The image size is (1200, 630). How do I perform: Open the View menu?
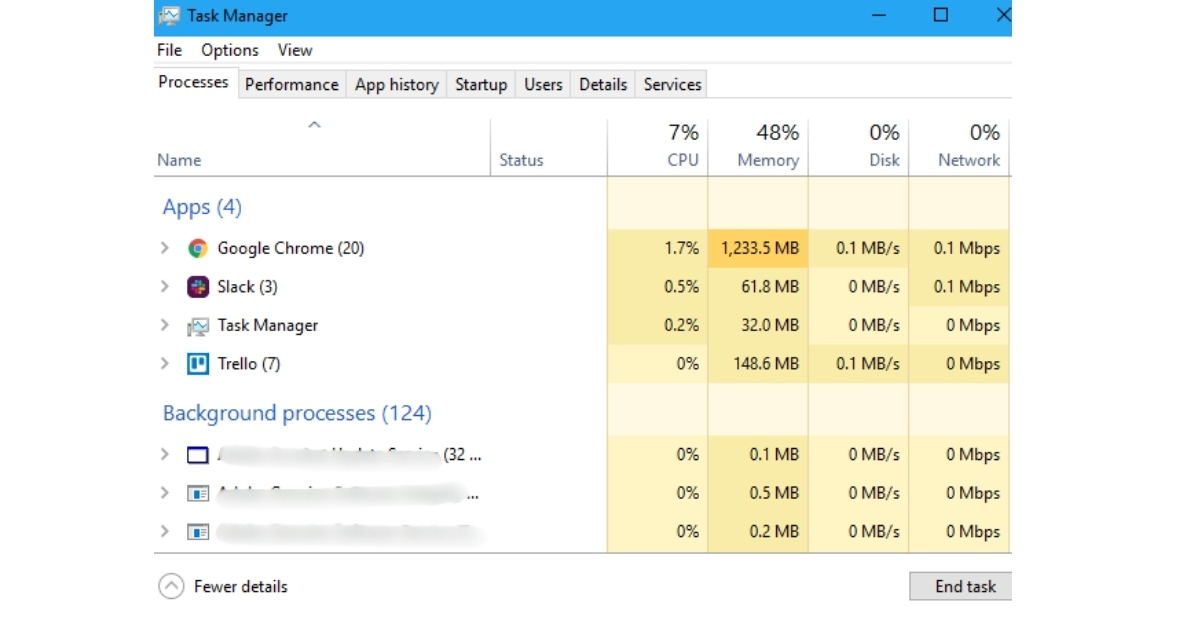coord(294,49)
